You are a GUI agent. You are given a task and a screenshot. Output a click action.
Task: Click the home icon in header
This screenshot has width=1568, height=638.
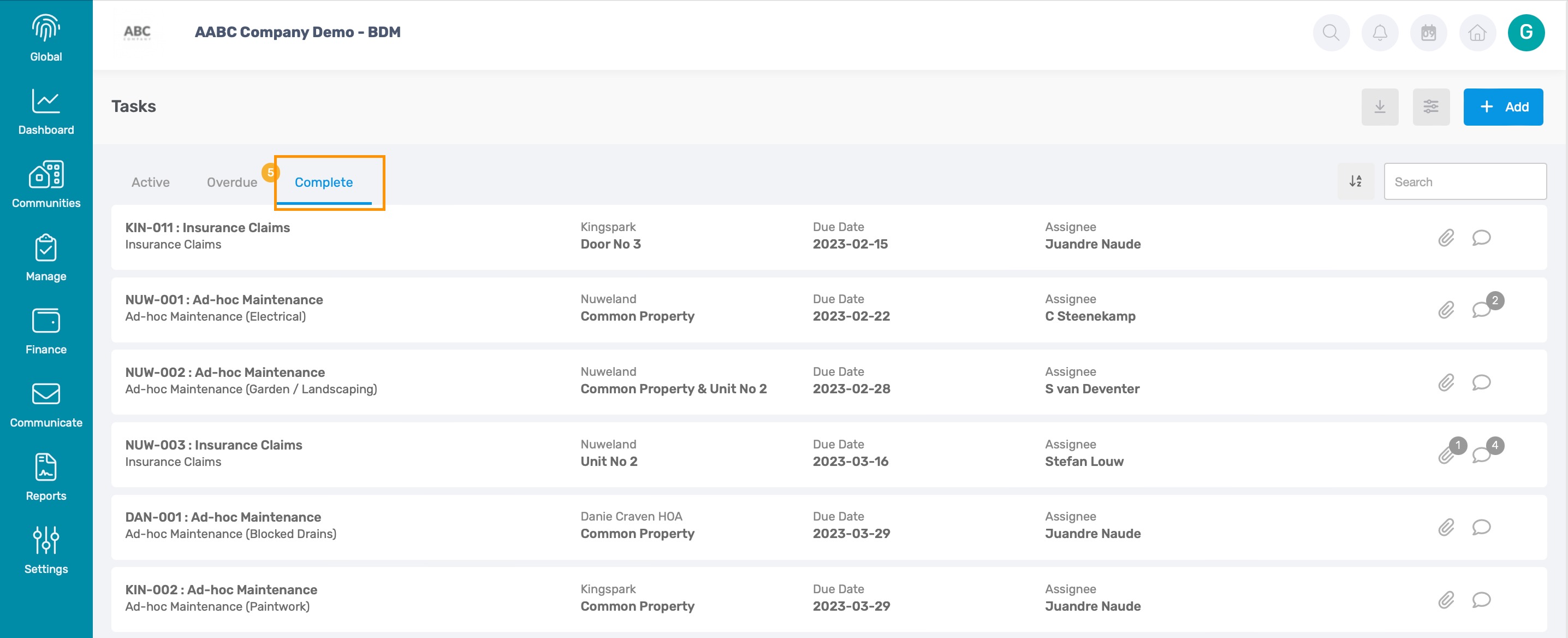click(1477, 33)
